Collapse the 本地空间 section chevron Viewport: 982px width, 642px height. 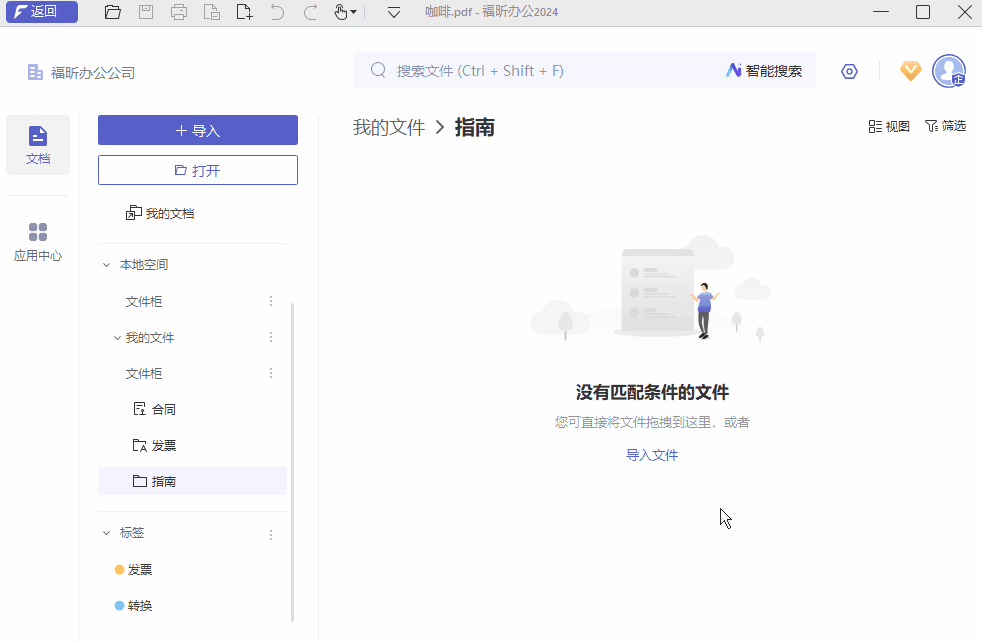107,264
